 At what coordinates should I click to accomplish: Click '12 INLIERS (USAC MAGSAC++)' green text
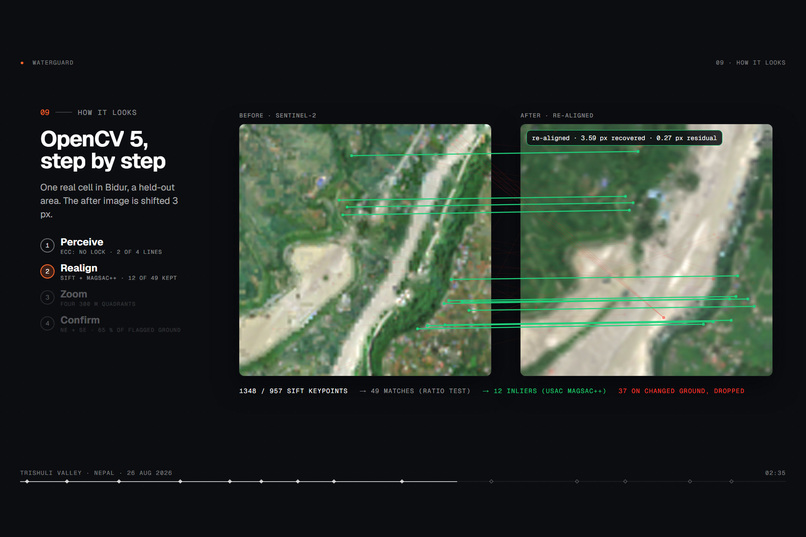(x=549, y=391)
